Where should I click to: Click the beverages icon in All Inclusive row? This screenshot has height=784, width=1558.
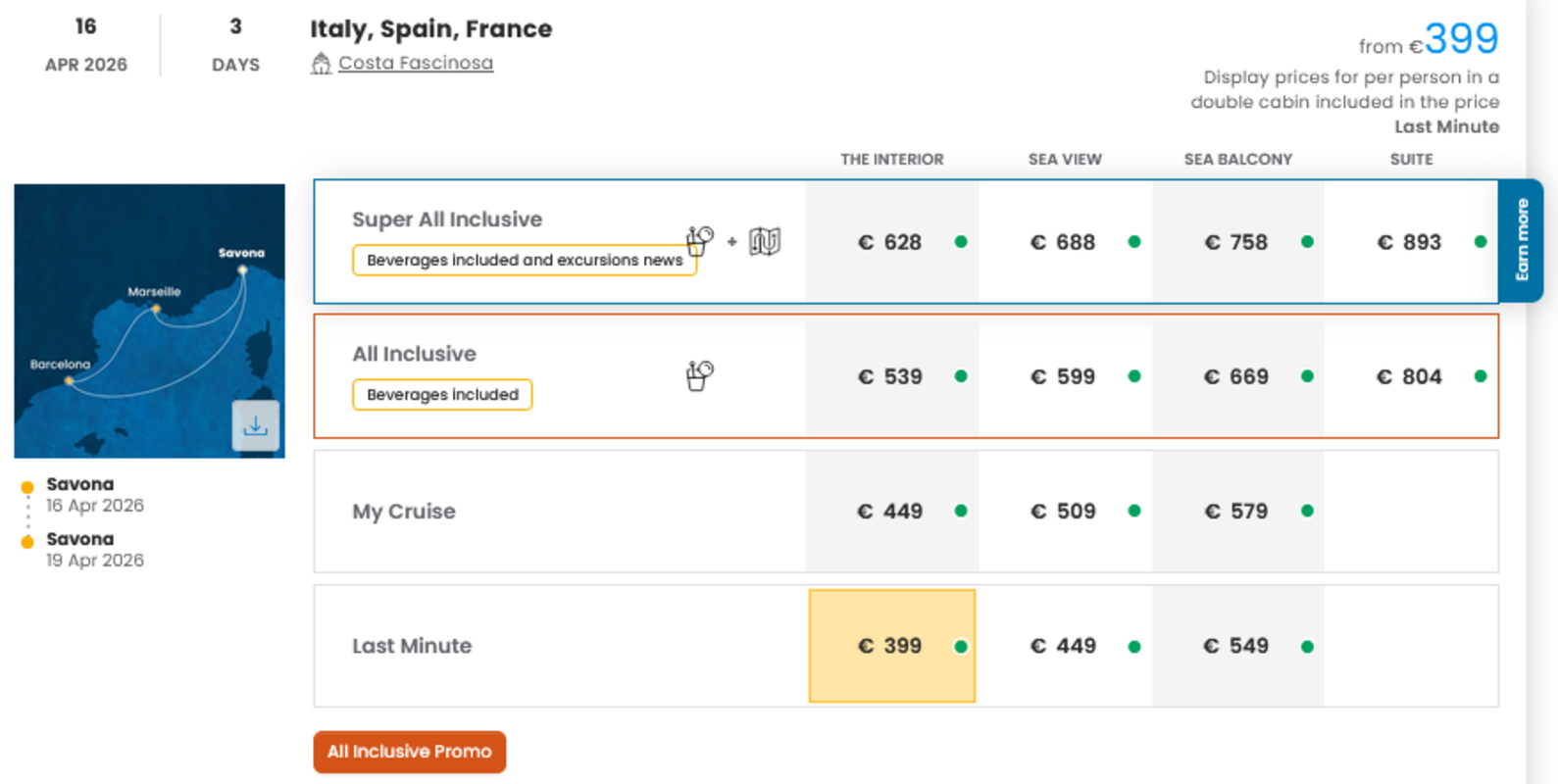[699, 375]
